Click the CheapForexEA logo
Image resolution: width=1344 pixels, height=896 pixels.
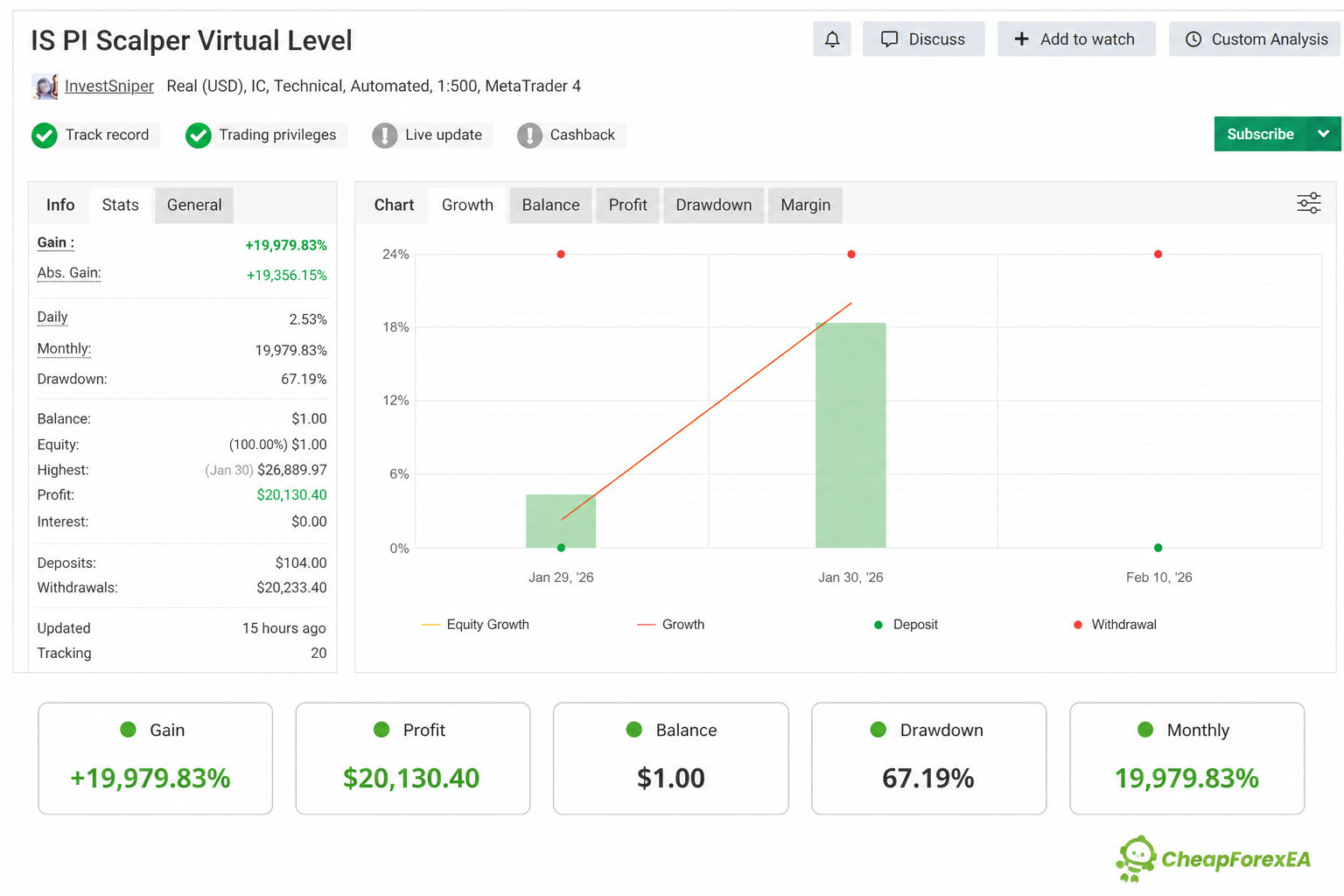click(x=1214, y=858)
